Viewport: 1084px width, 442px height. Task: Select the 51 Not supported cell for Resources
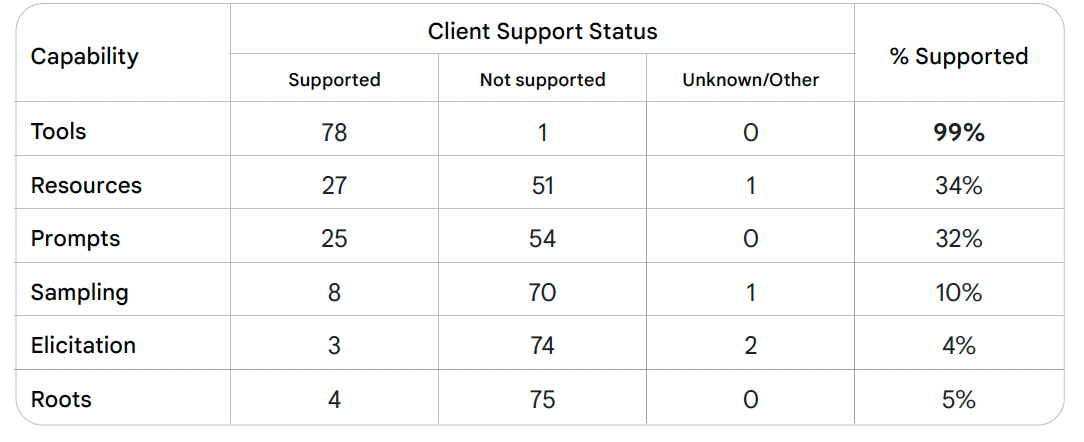pyautogui.click(x=542, y=185)
